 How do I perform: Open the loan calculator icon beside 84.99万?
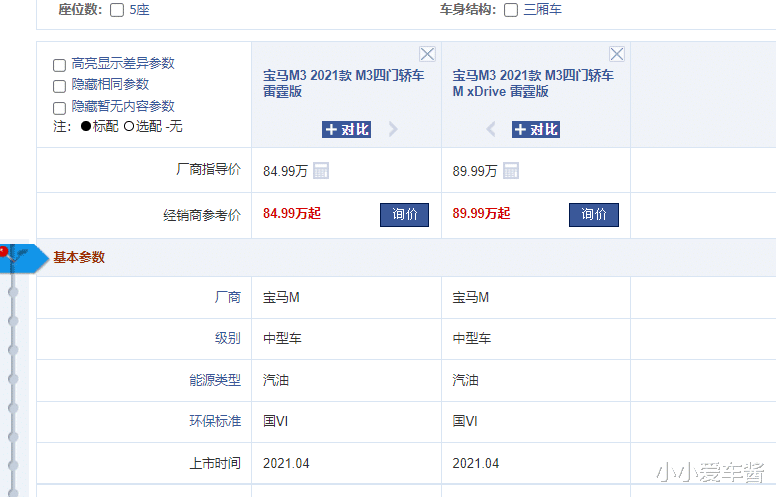click(x=321, y=171)
